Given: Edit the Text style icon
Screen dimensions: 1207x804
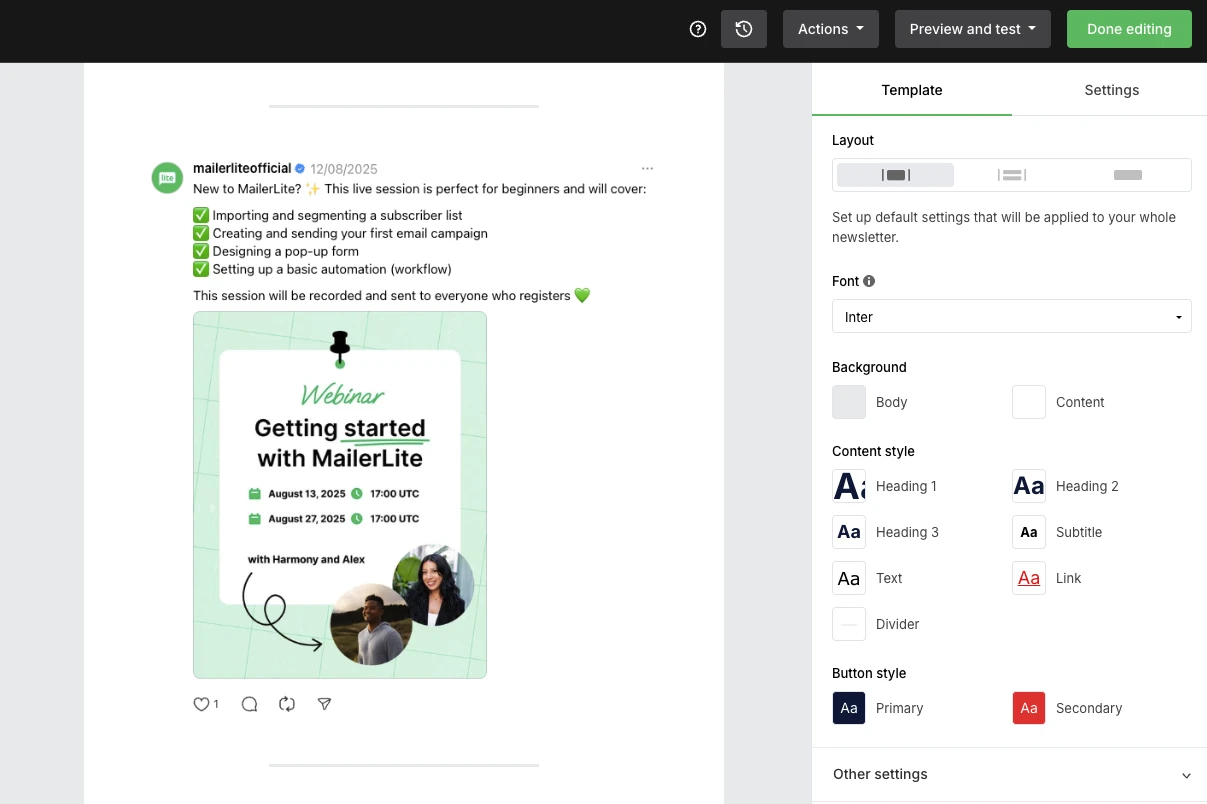Looking at the screenshot, I should [x=849, y=578].
